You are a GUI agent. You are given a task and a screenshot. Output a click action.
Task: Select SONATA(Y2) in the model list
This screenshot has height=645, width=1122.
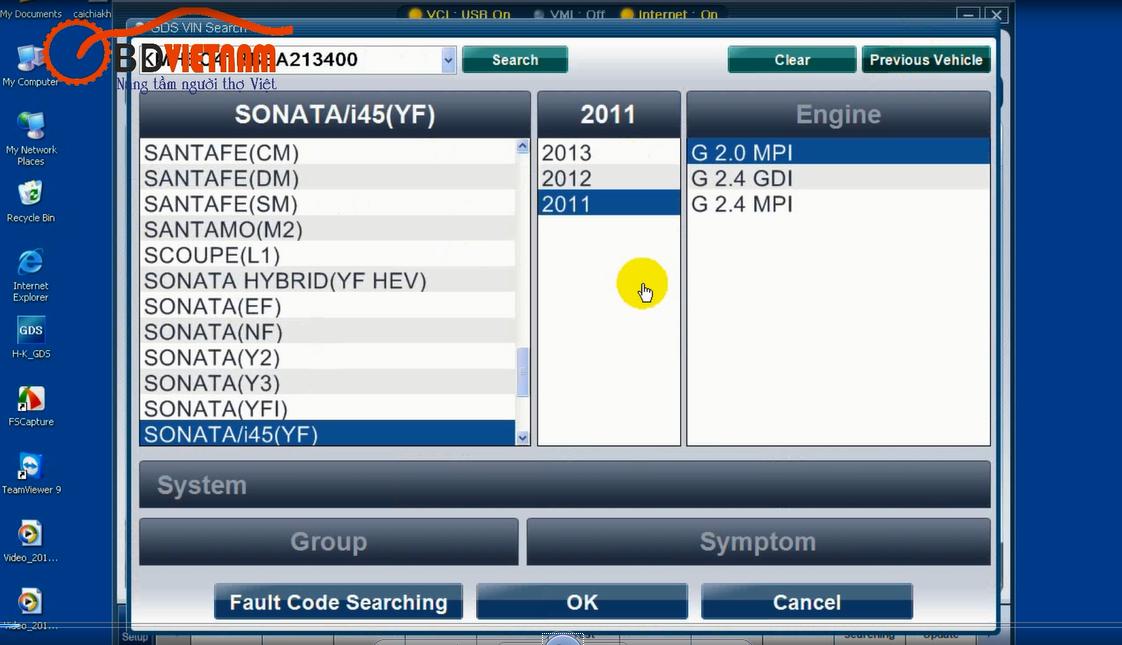click(328, 358)
